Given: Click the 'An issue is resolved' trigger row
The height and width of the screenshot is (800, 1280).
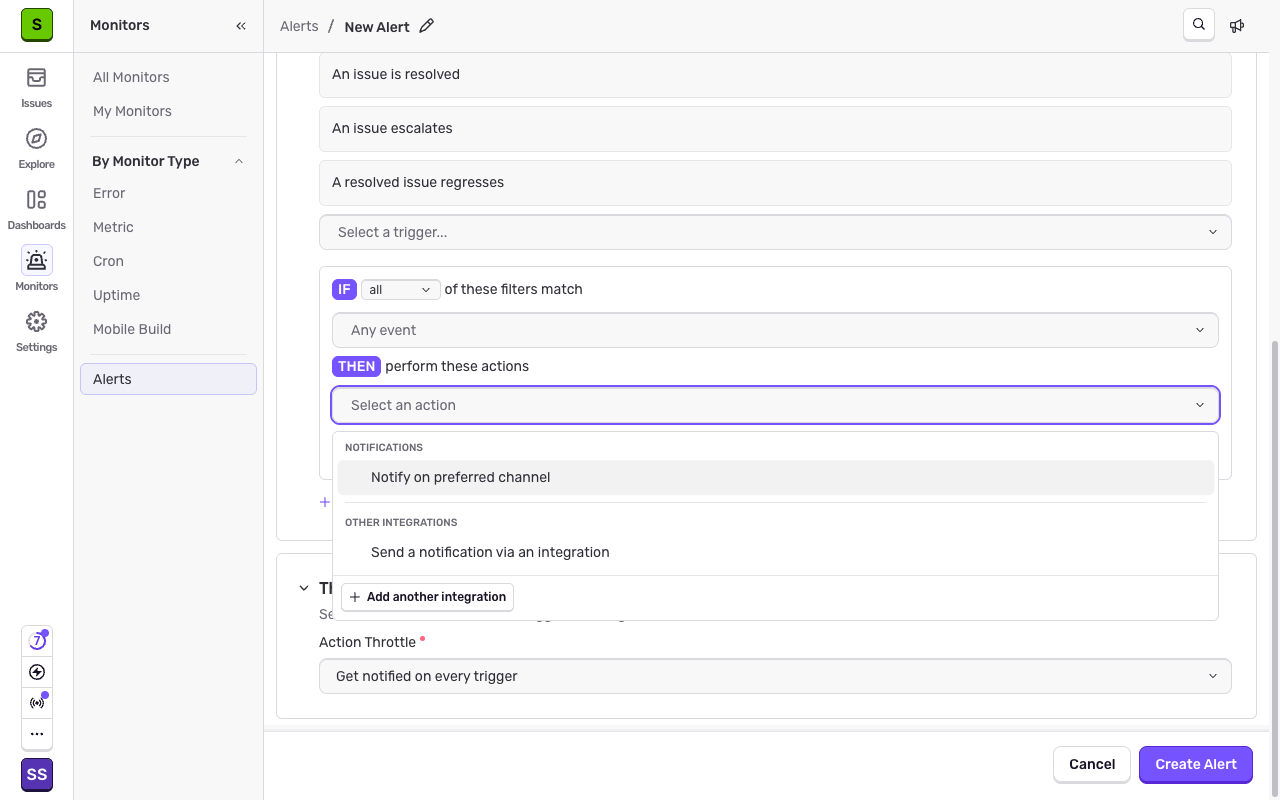Looking at the screenshot, I should tap(775, 74).
